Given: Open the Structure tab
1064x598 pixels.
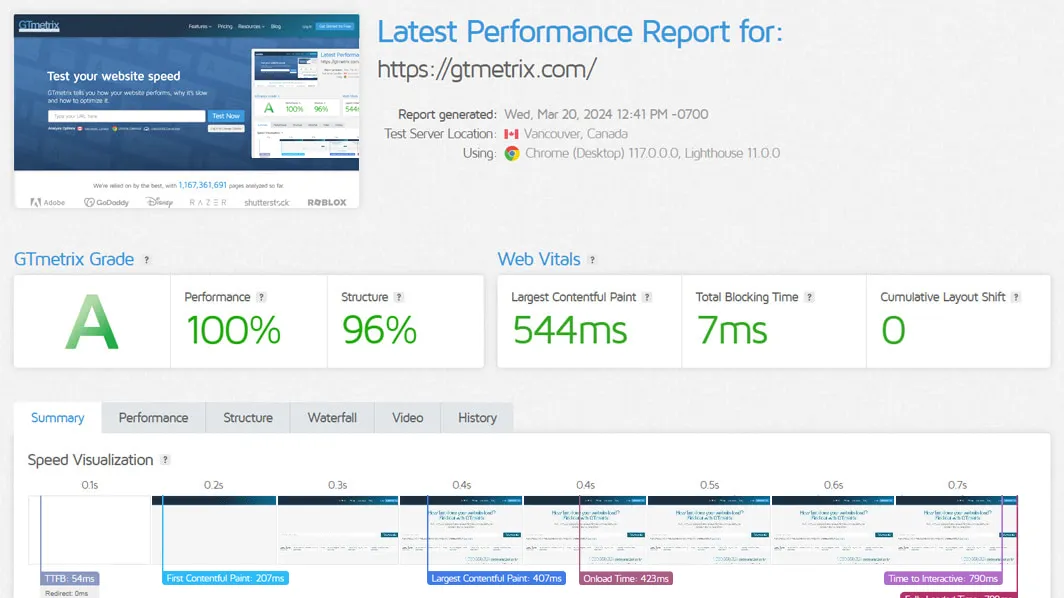Looking at the screenshot, I should click(x=248, y=418).
